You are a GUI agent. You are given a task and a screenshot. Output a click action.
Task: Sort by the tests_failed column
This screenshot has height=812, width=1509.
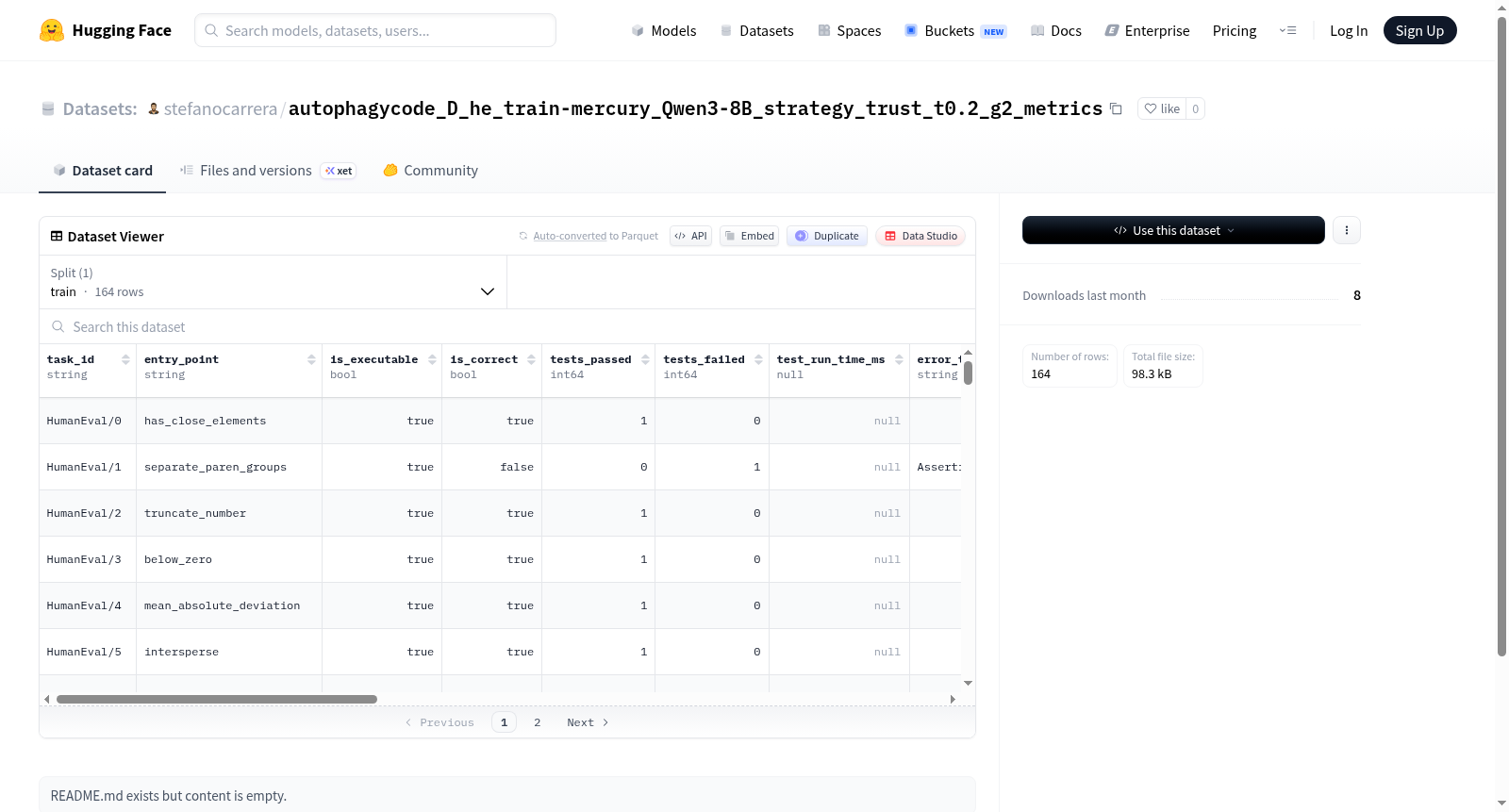tap(758, 359)
